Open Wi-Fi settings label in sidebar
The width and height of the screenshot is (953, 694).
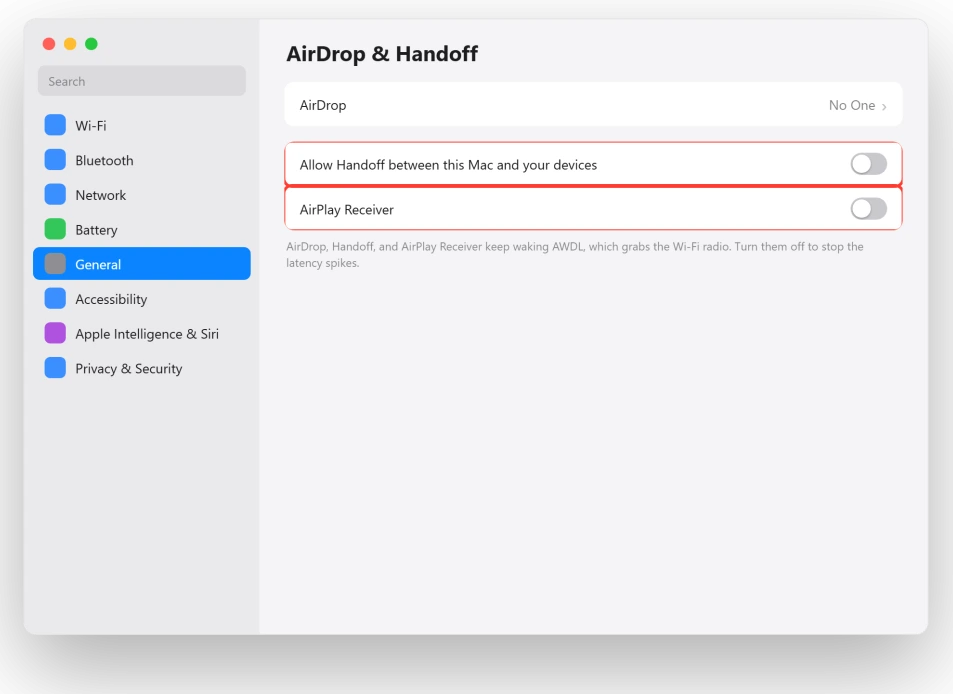coord(91,126)
